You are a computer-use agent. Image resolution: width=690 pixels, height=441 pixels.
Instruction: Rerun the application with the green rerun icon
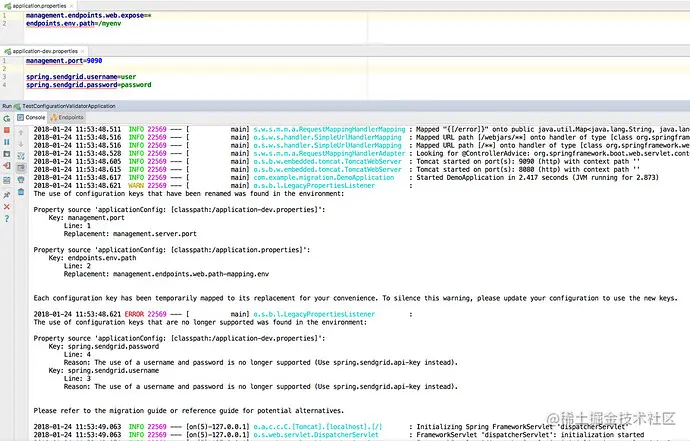click(7, 118)
